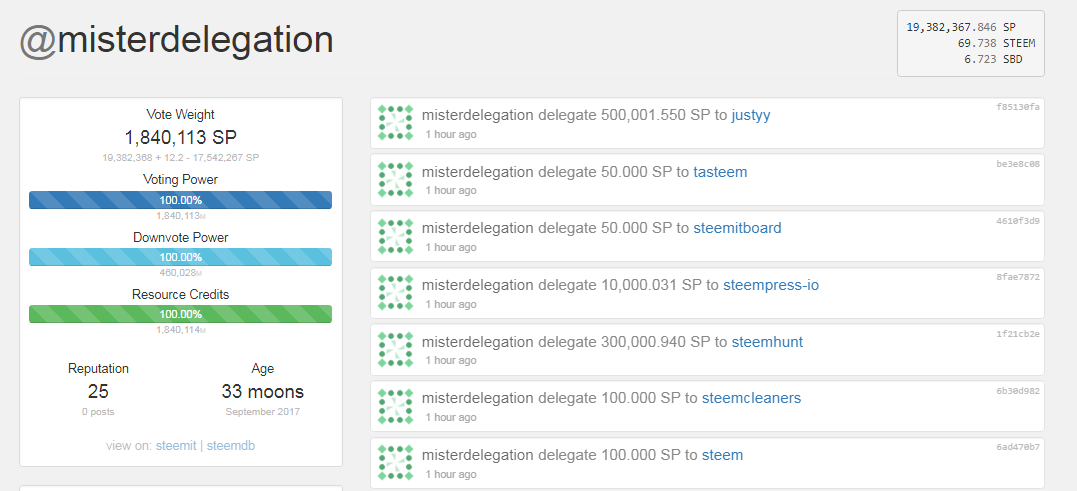Click the avatar icon in the justyy delegation row
Viewport: 1077px width, 491px height.
tap(396, 123)
